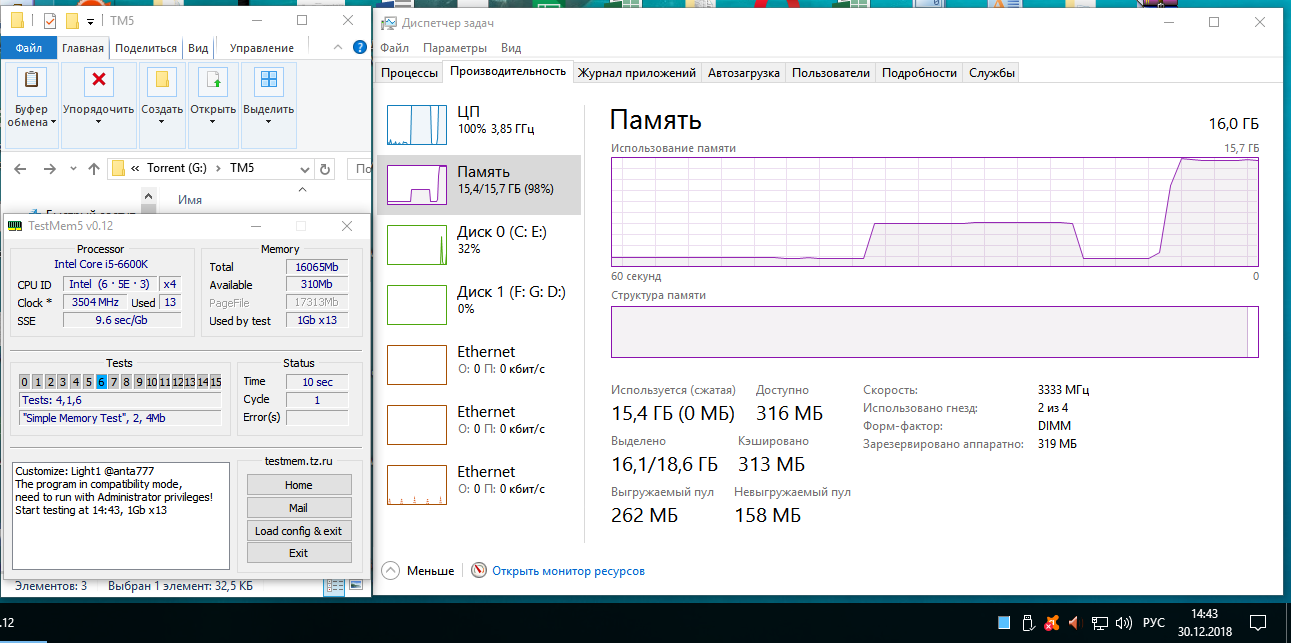Click the new folder icon in Explorer quick access toolbar

coord(71,20)
